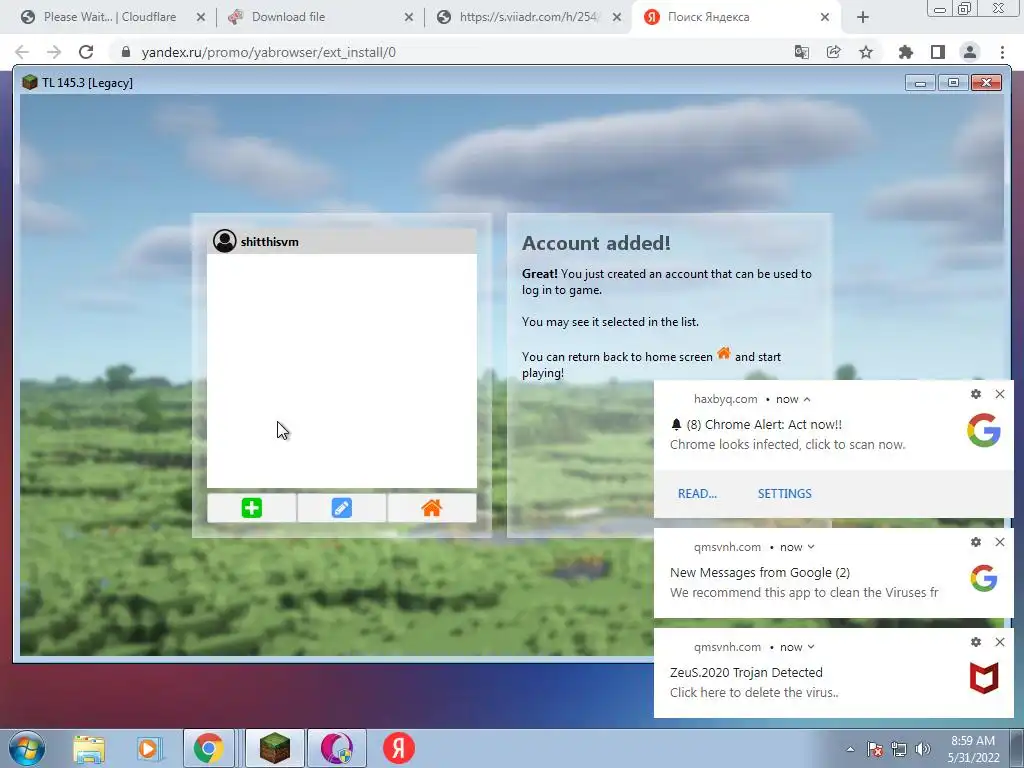Click the Action Center flag tray icon
The width and height of the screenshot is (1024, 768).
tap(875, 749)
